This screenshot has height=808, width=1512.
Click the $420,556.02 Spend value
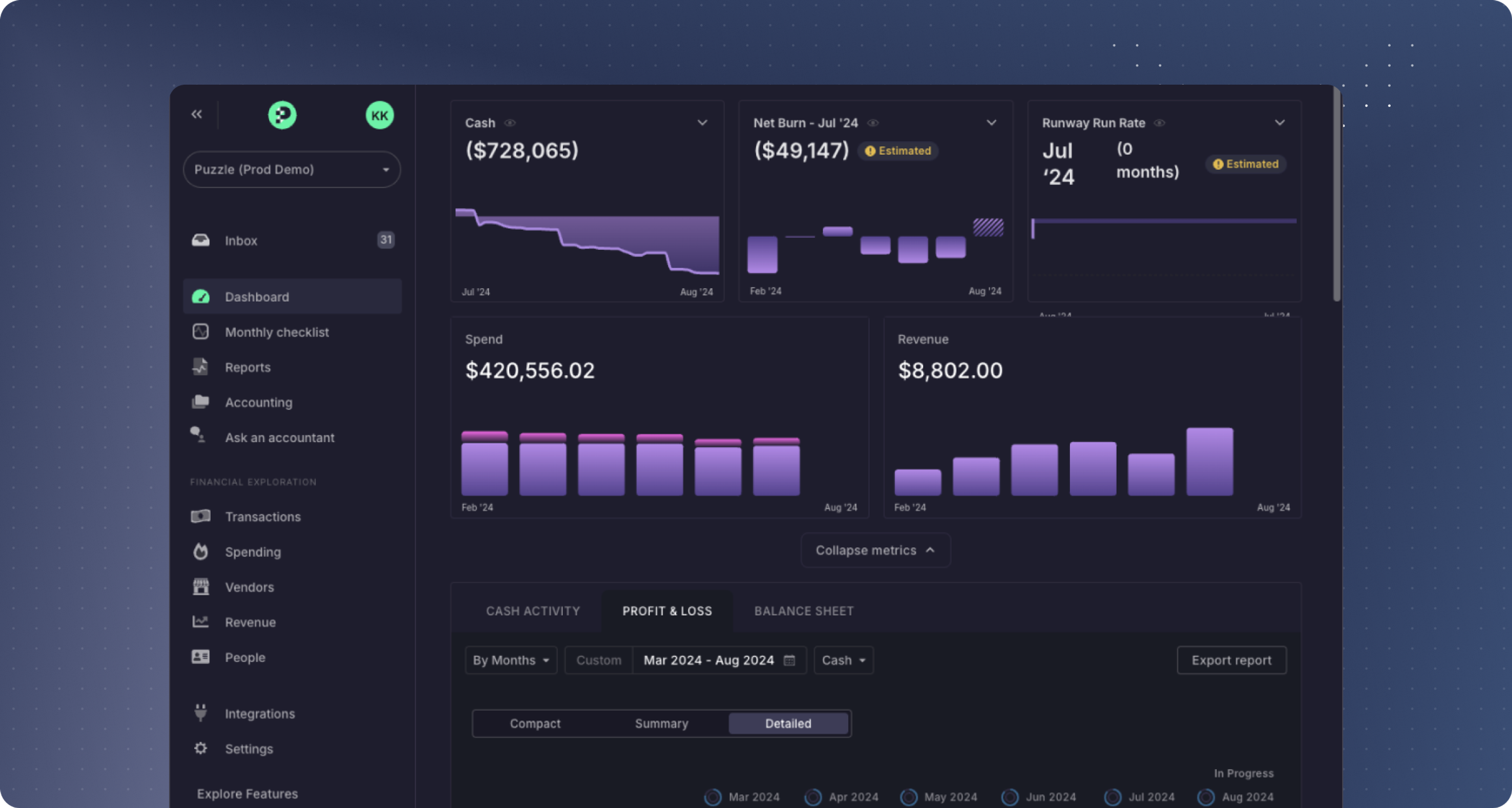(x=530, y=370)
